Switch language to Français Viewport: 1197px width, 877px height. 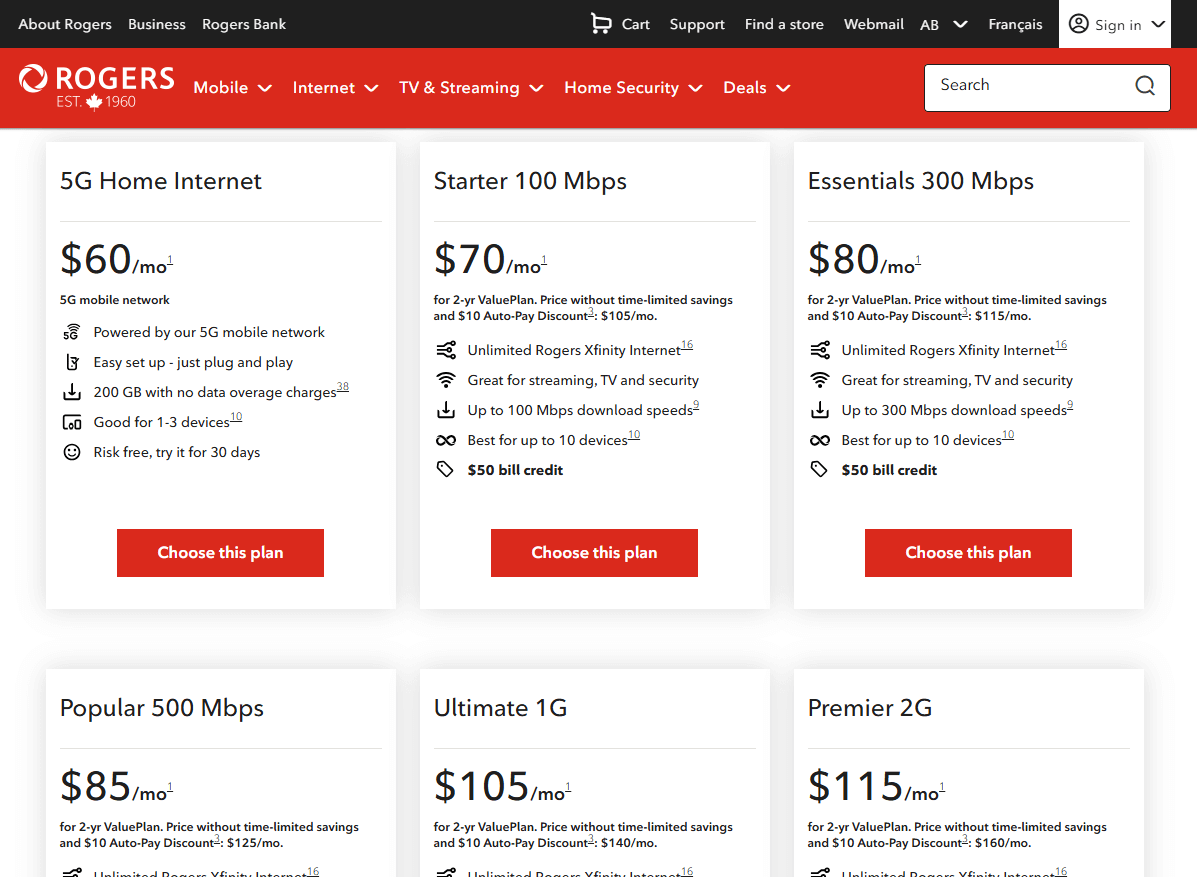coord(1015,24)
